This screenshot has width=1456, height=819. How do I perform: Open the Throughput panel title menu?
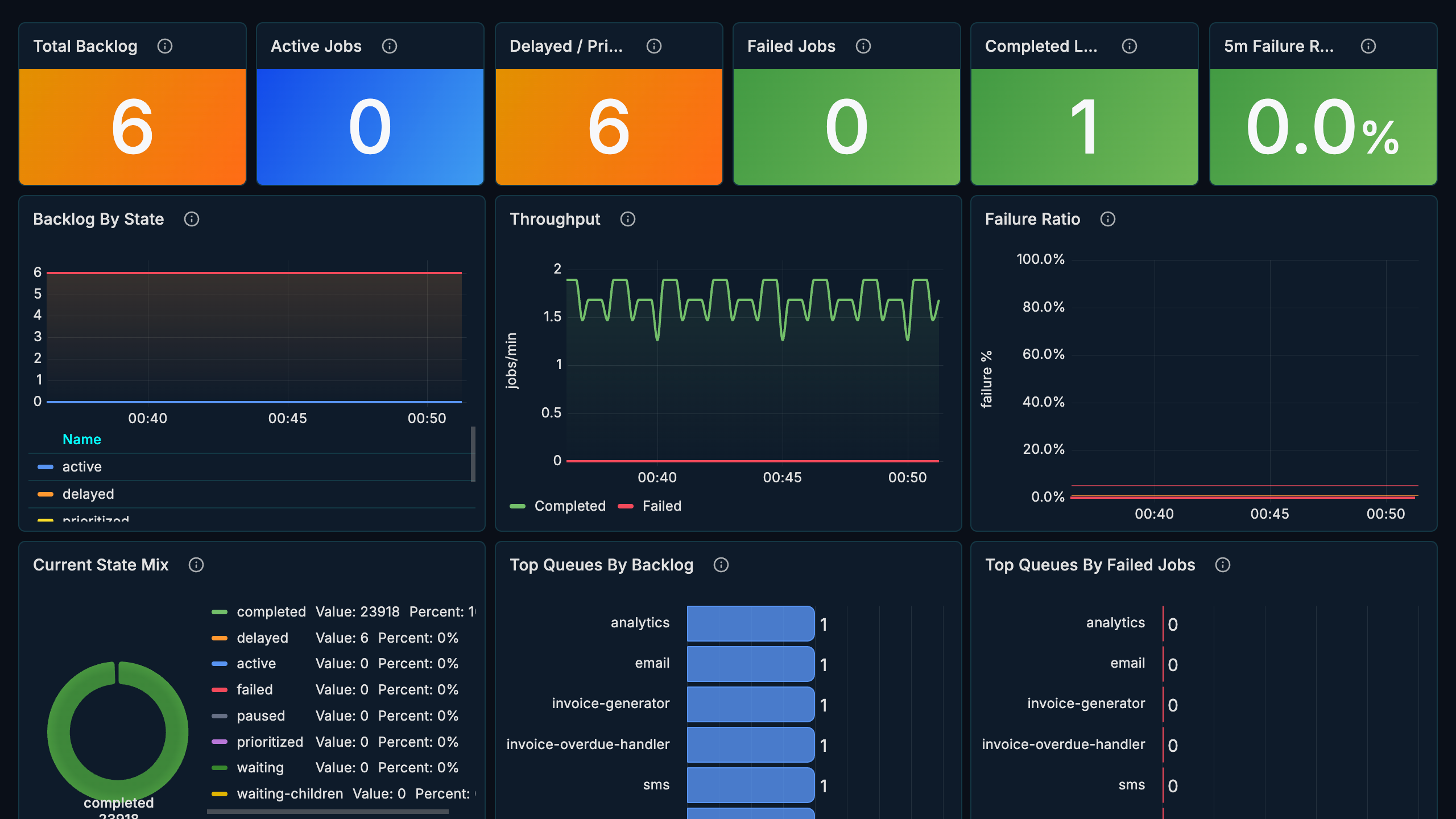click(555, 219)
